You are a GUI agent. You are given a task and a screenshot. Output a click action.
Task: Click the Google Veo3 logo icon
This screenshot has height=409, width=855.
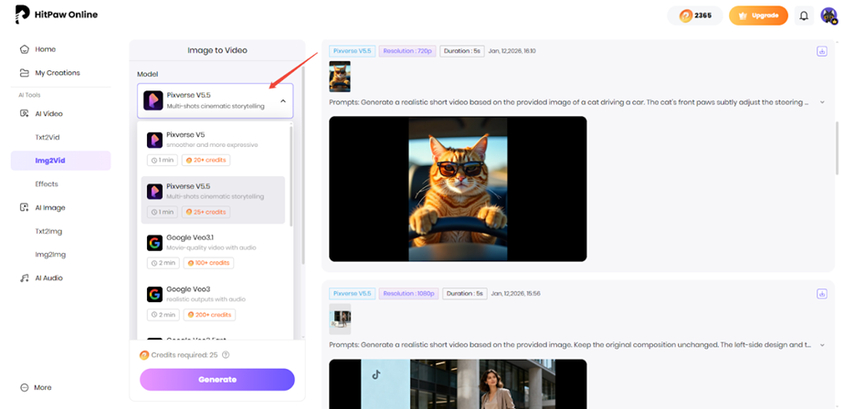click(x=155, y=294)
